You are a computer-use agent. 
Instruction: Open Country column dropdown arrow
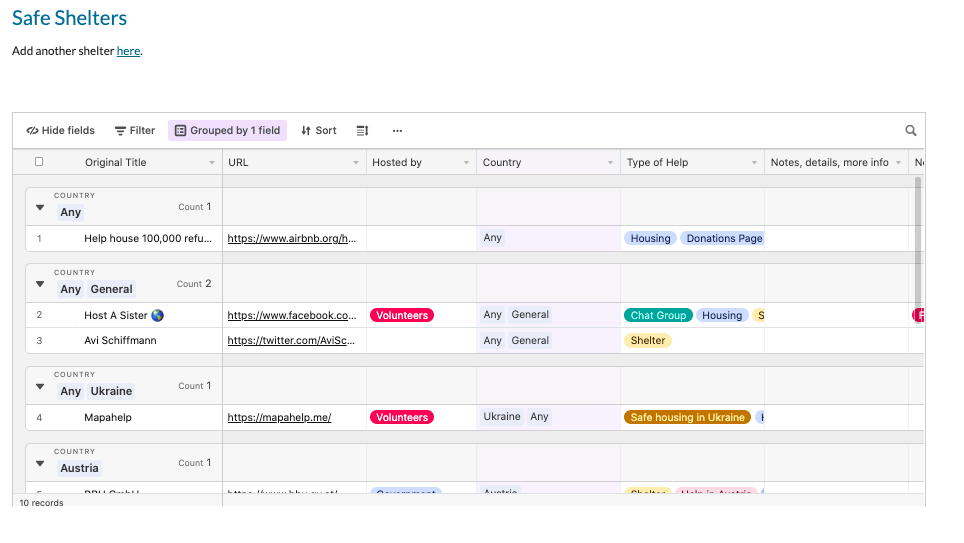click(610, 163)
